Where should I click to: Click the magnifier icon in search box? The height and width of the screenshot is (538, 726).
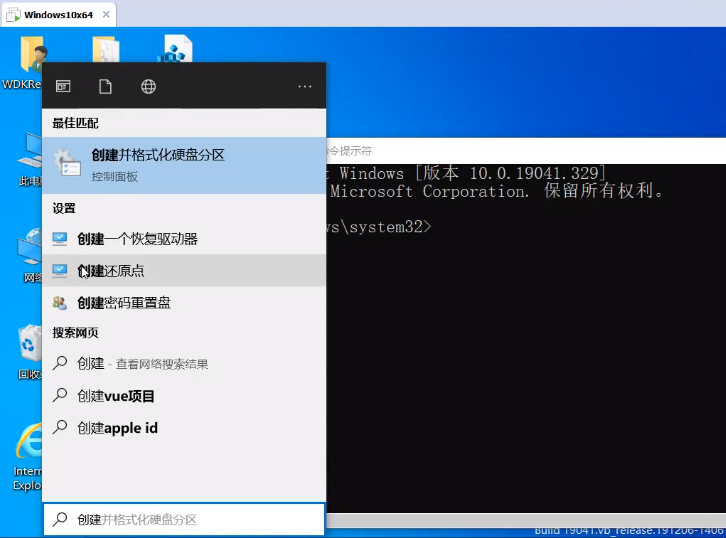click(60, 519)
